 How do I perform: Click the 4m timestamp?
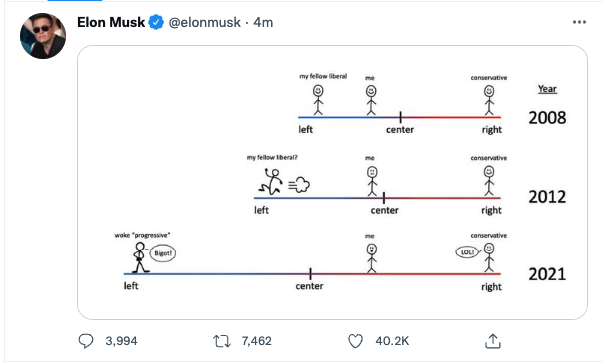(x=263, y=22)
